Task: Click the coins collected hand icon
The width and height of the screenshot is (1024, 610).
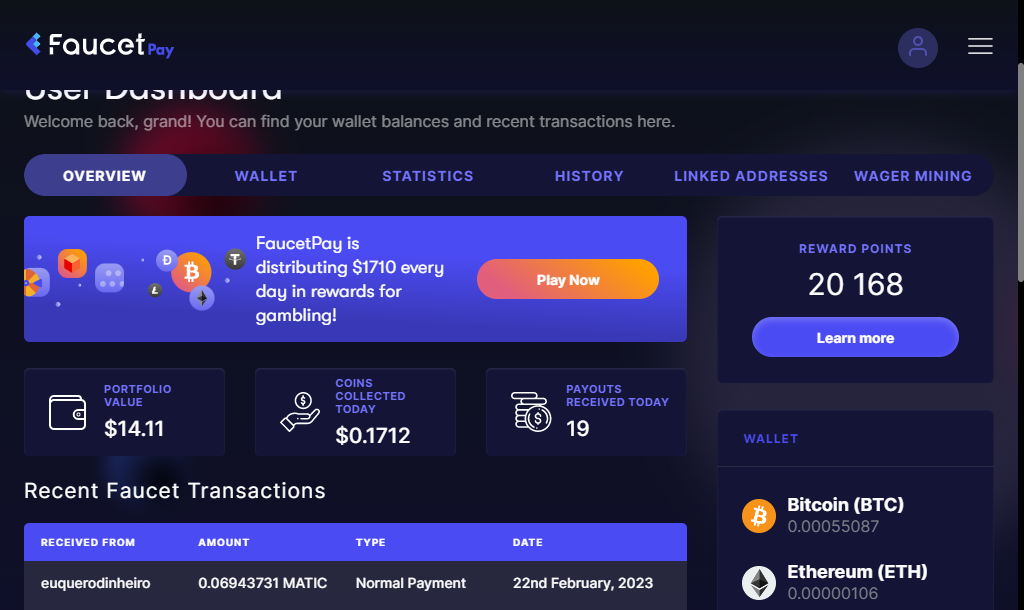Action: (300, 412)
